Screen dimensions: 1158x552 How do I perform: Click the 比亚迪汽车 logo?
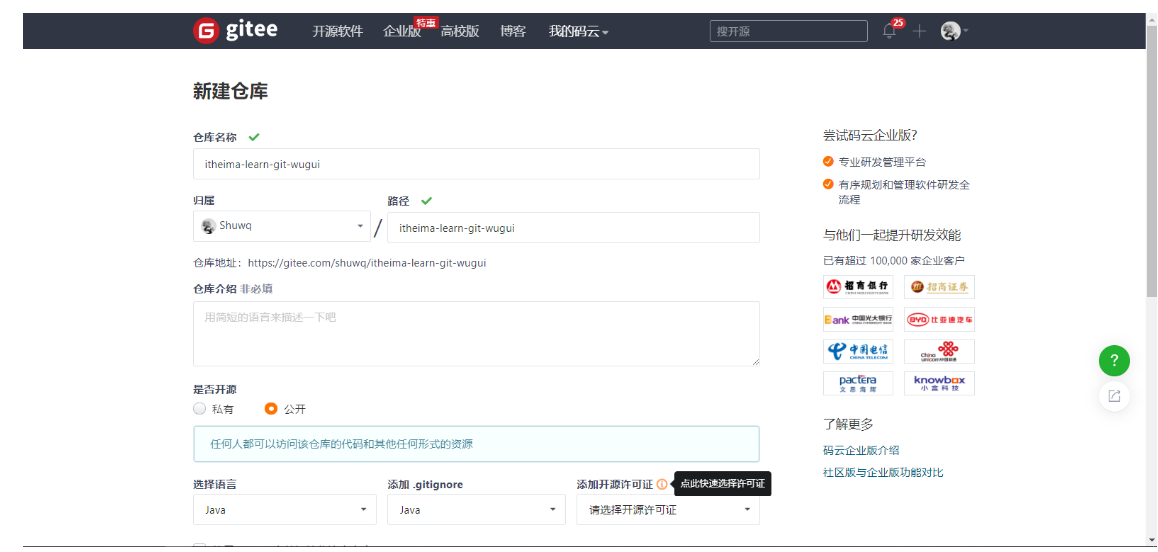[x=939, y=319]
